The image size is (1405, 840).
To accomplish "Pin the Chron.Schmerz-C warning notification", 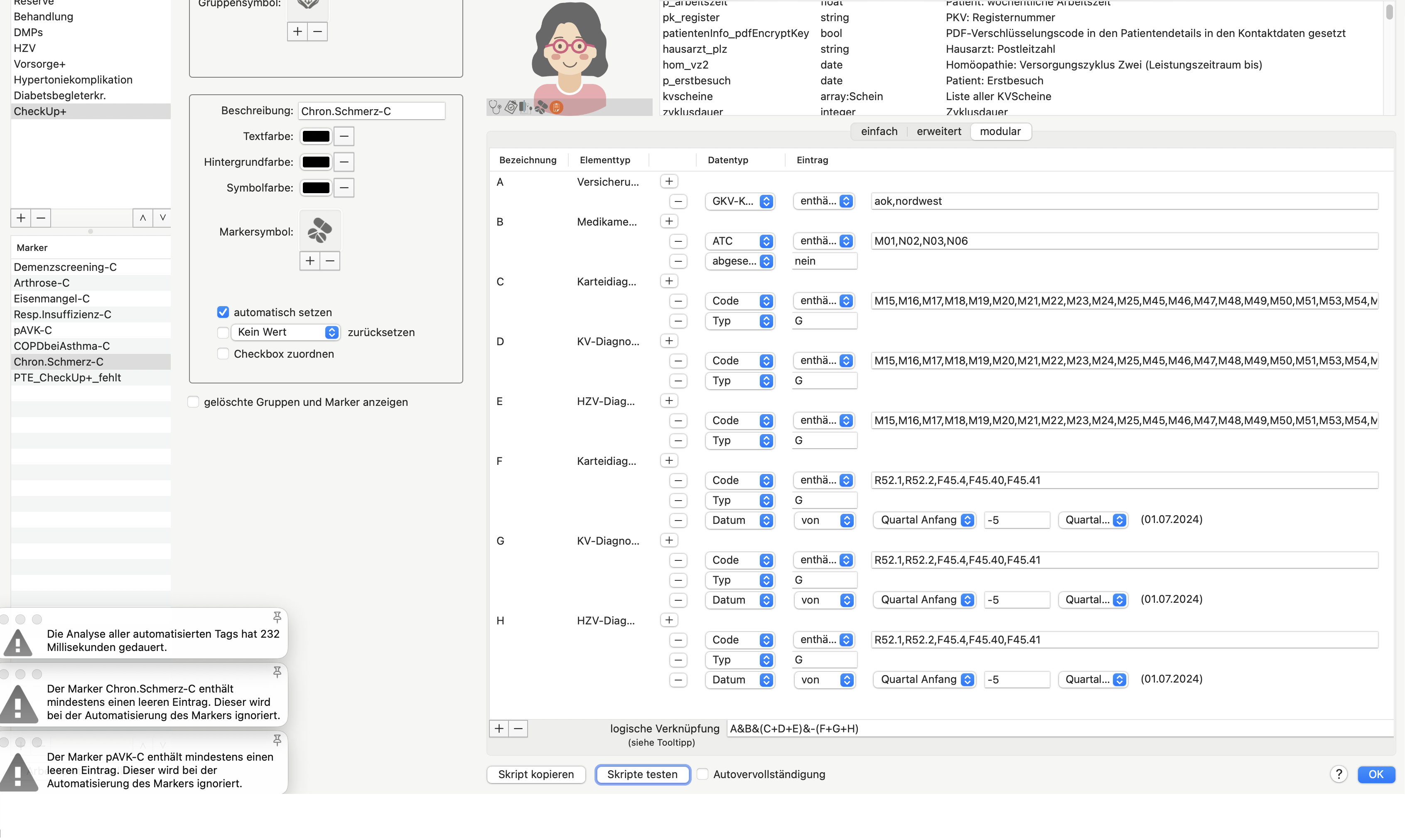I will pos(277,672).
